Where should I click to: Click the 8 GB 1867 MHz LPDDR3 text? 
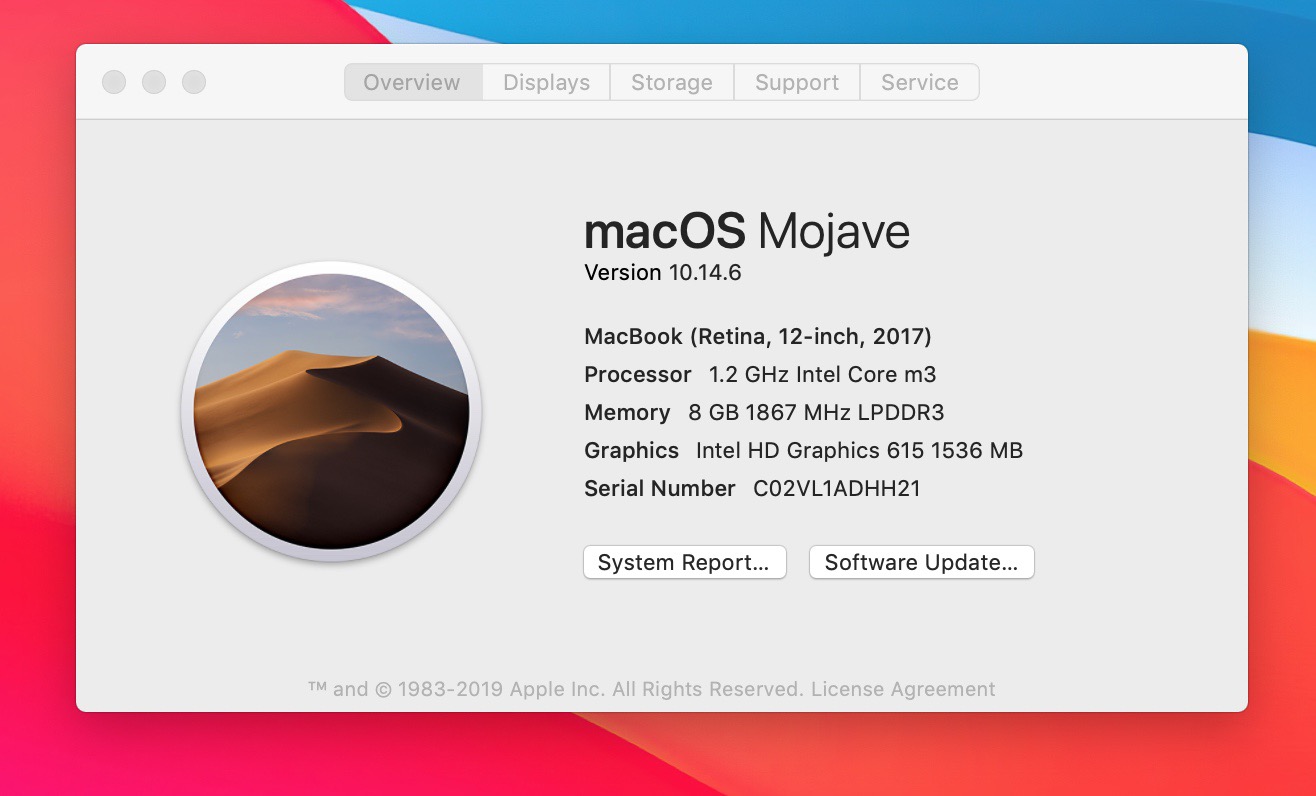coord(816,413)
